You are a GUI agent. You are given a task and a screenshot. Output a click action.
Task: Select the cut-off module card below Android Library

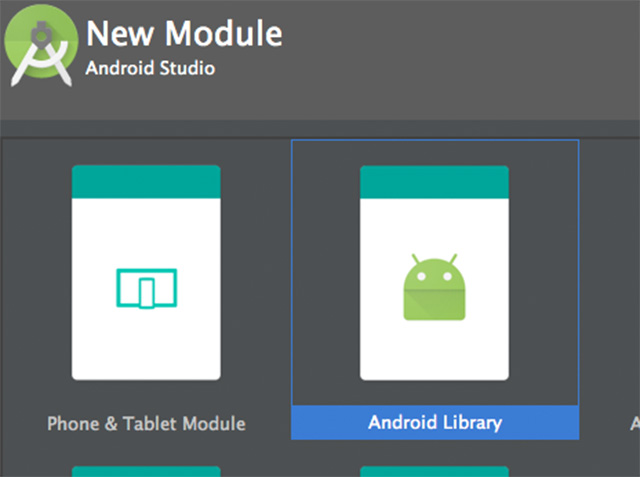(x=434, y=471)
